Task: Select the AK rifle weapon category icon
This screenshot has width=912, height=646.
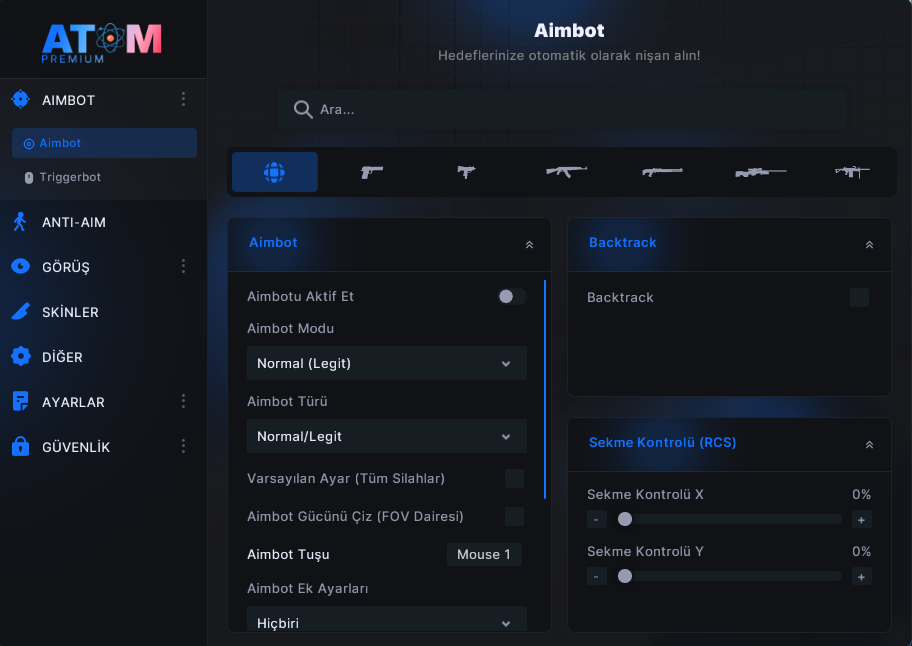Action: click(566, 172)
